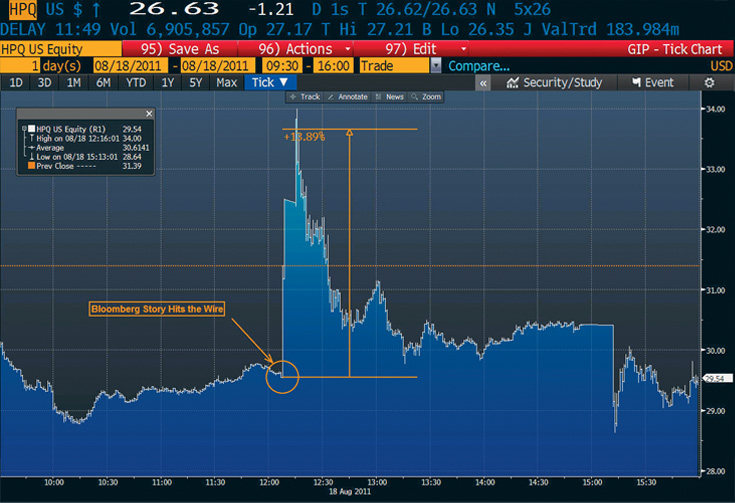Select the 5Y time range tab
This screenshot has width=735, height=503.
(195, 82)
